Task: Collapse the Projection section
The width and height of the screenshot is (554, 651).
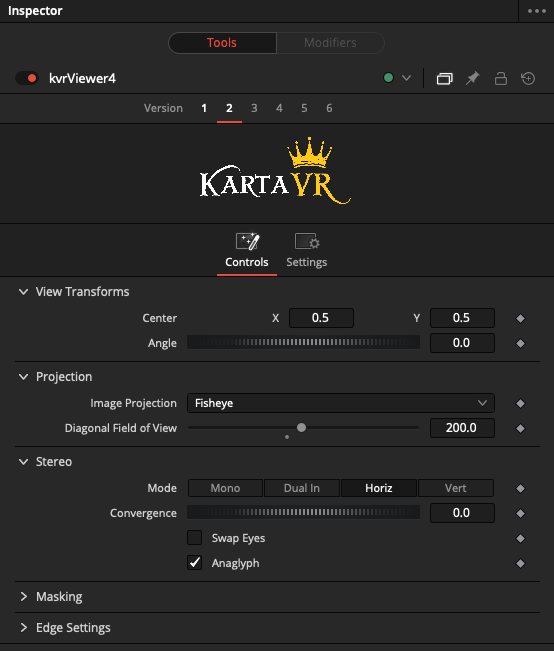Action: click(24, 377)
